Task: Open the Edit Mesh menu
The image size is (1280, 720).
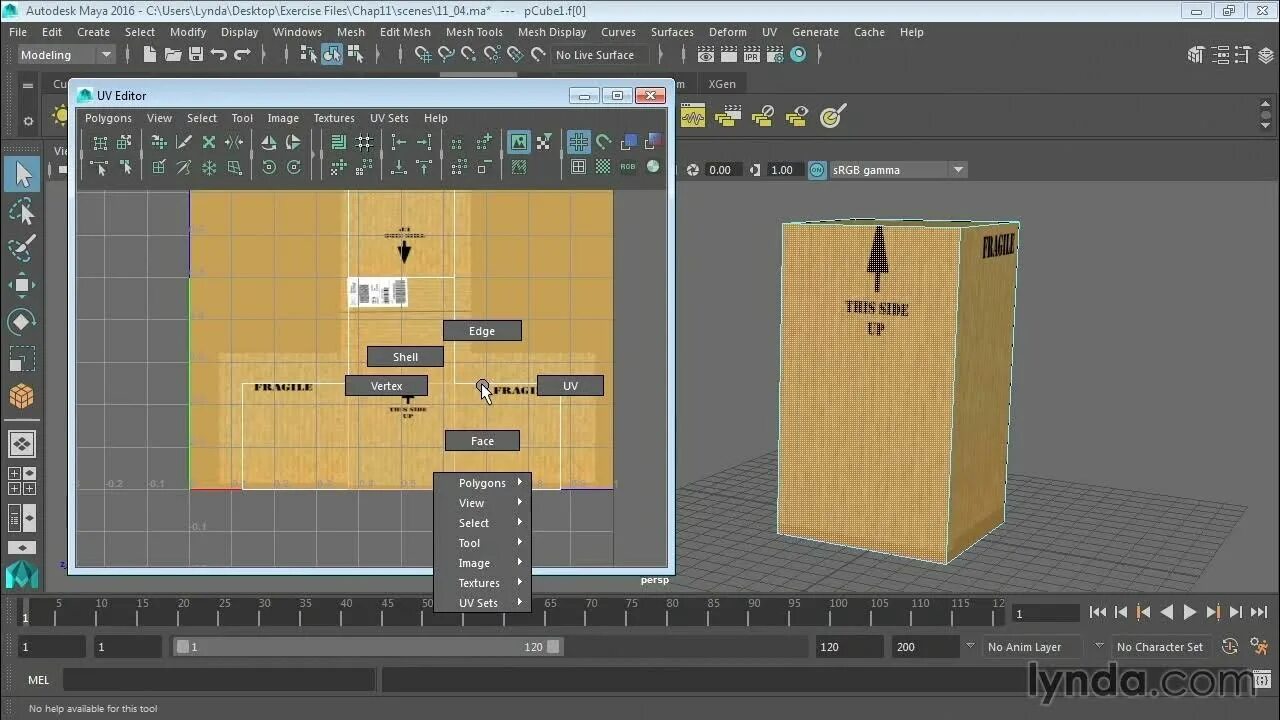Action: click(405, 32)
